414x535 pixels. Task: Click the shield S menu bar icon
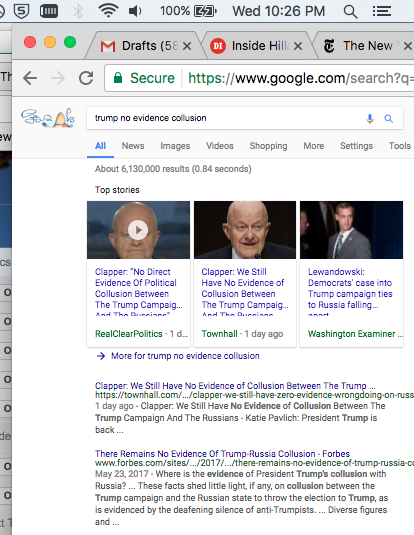coord(21,11)
